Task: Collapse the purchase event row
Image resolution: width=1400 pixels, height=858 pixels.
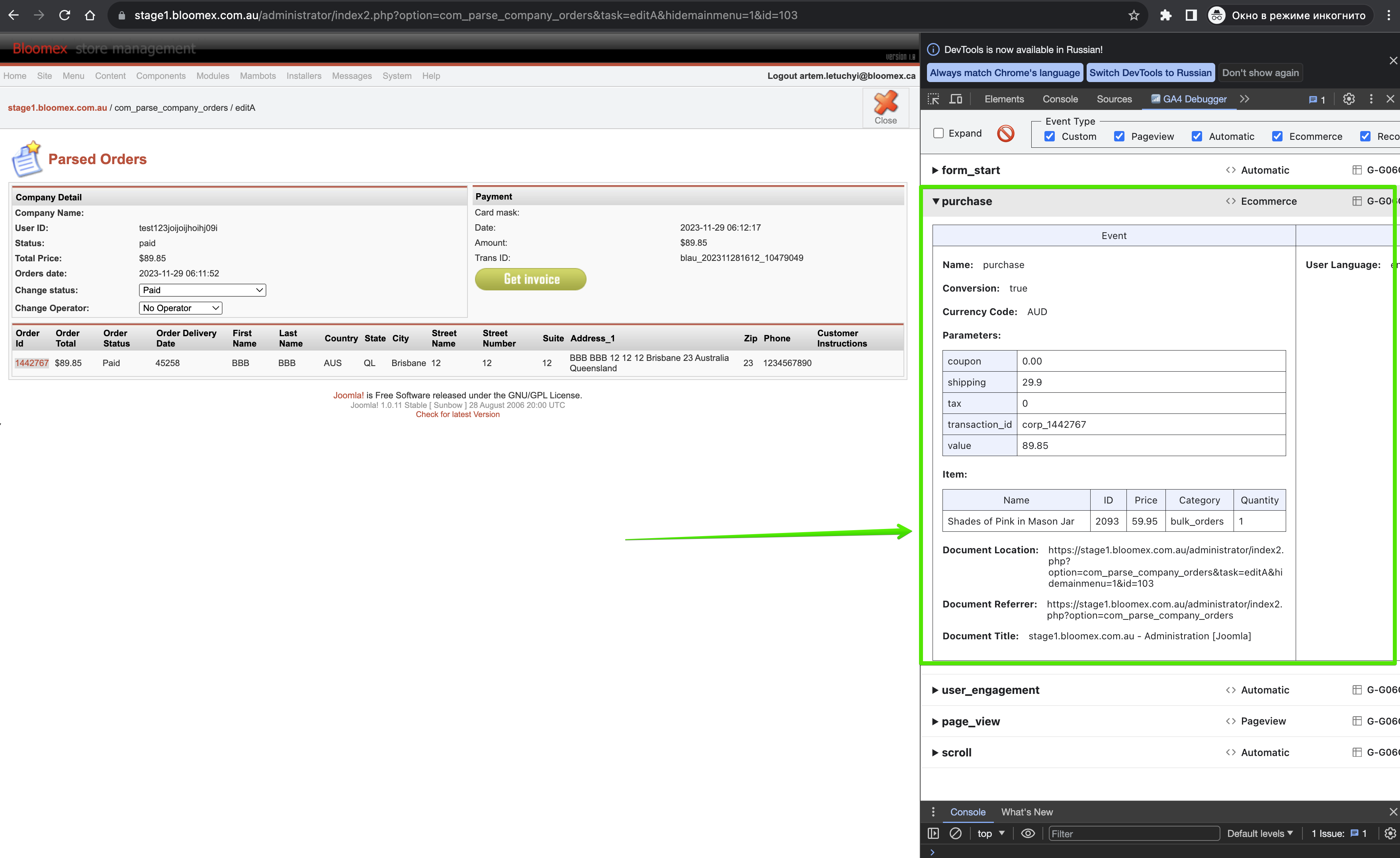Action: tap(966, 201)
